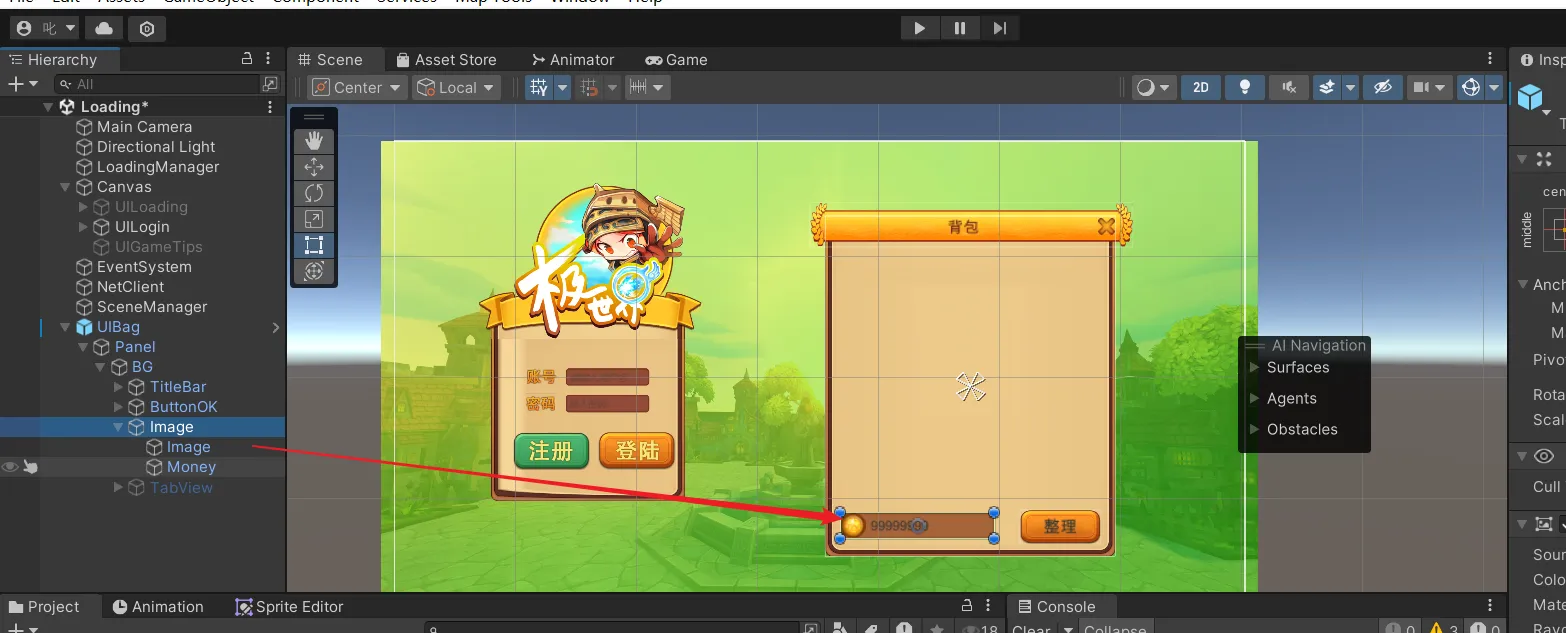Open the Center pivot mode dropdown
The width and height of the screenshot is (1566, 633).
[358, 88]
